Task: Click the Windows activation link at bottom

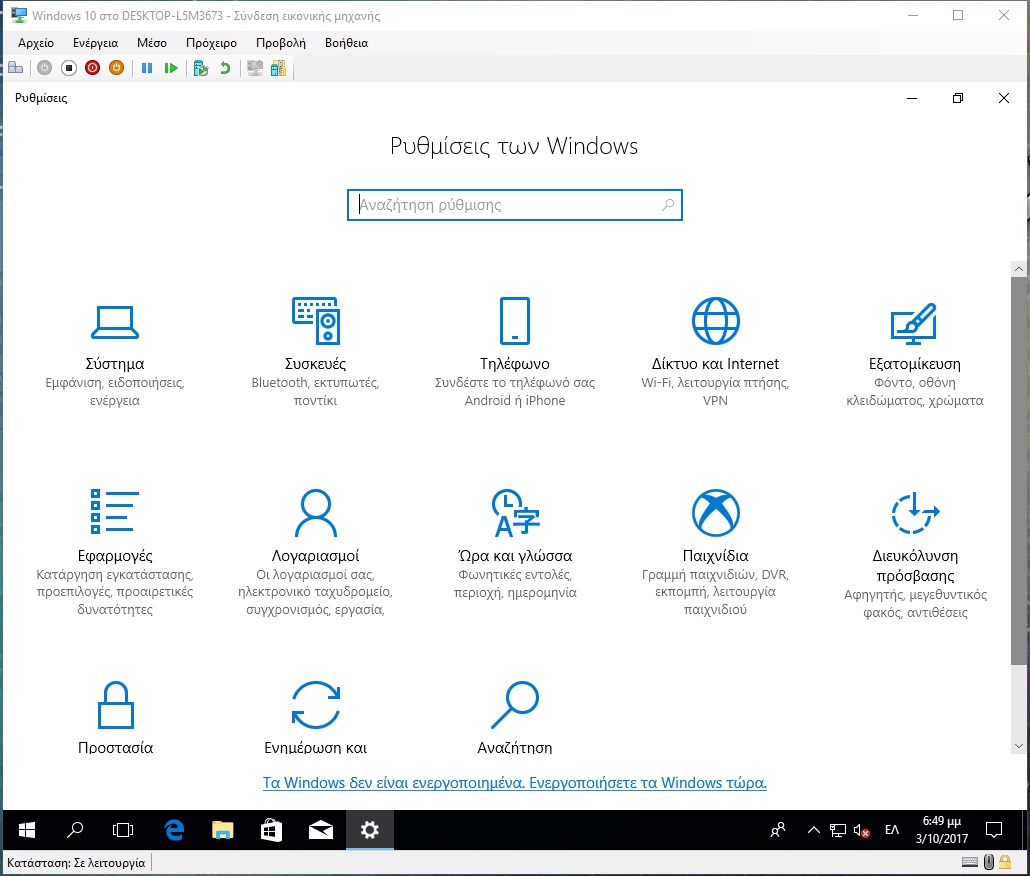Action: click(515, 783)
